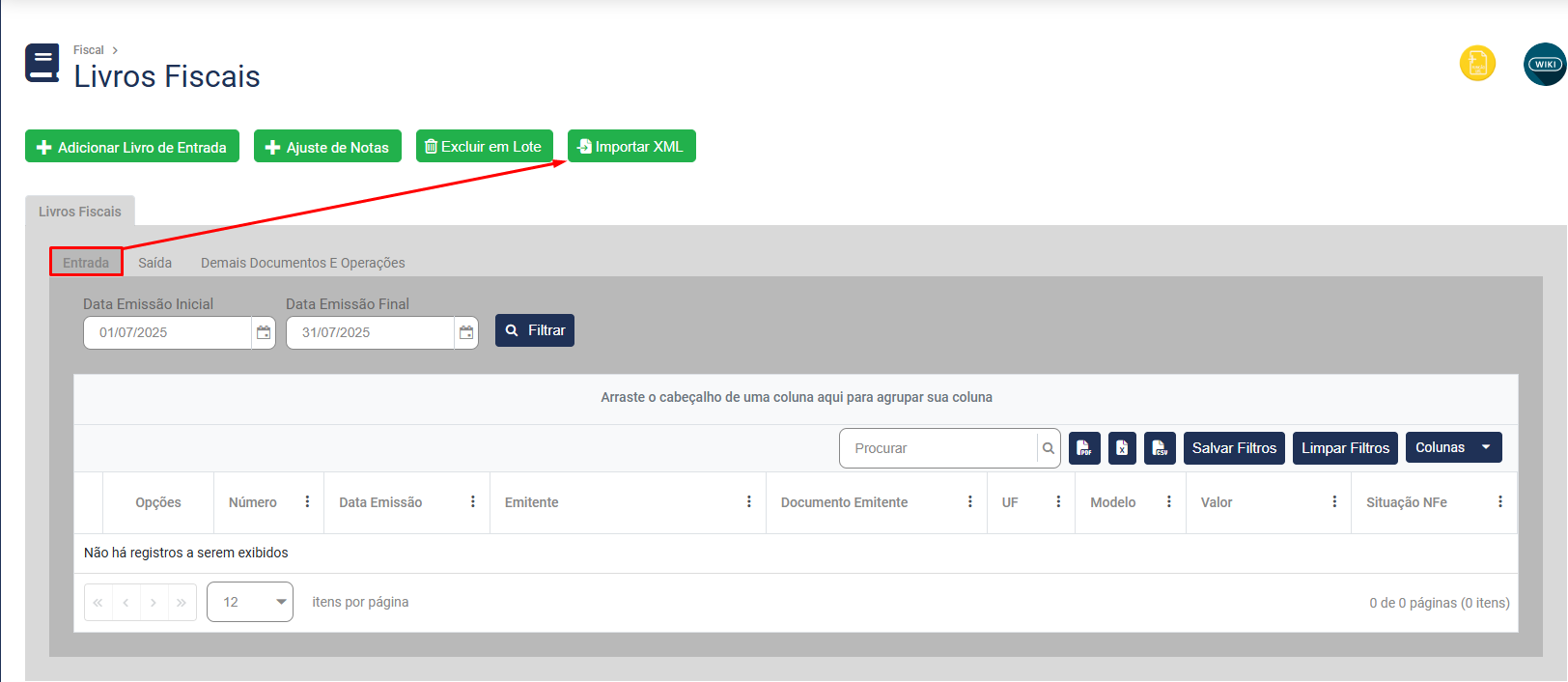Viewport: 1568px width, 682px height.
Task: Sort by the UF column header
Action: [x=1010, y=502]
